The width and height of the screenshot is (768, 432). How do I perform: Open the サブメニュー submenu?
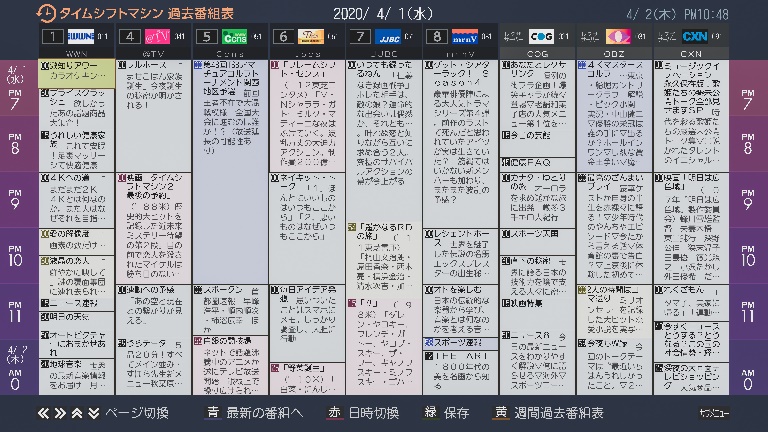tap(714, 413)
